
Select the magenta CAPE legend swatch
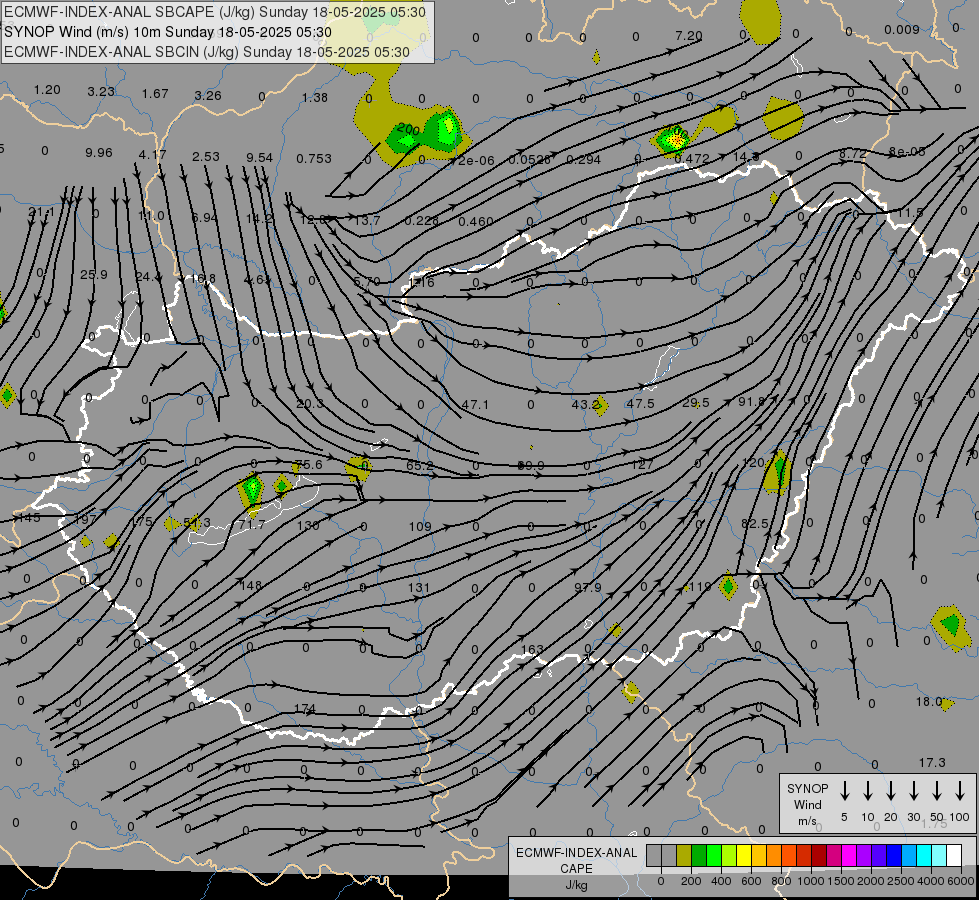pyautogui.click(x=849, y=856)
